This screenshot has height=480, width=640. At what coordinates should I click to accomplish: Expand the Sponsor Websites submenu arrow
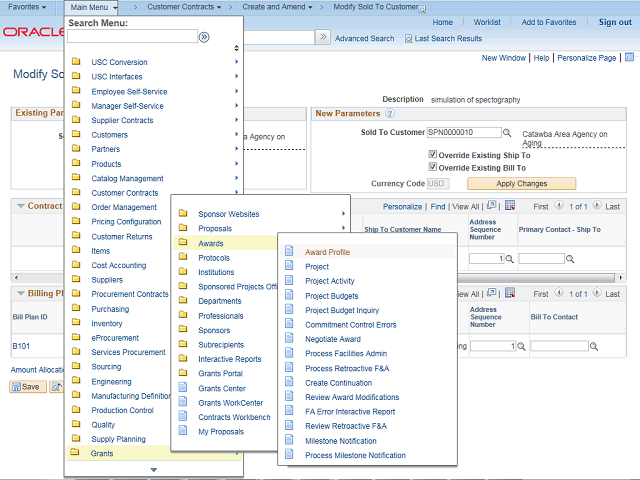(343, 213)
